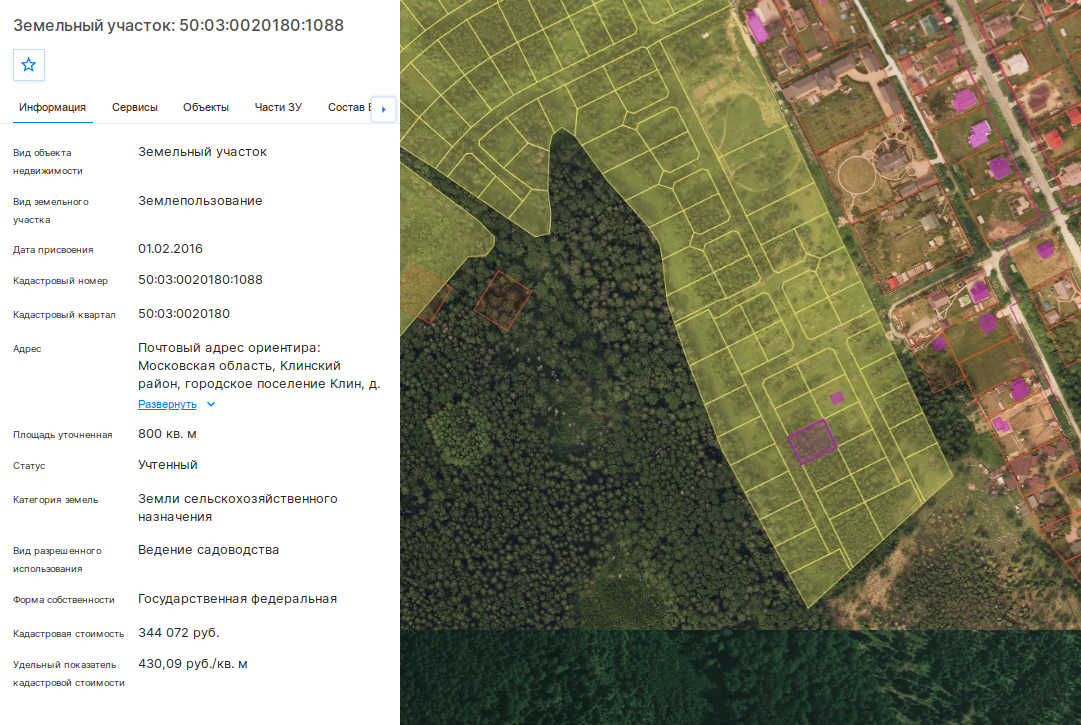Screen dimensions: 1081x725
Task: Open the partially hidden Состав tab
Action: (349, 108)
